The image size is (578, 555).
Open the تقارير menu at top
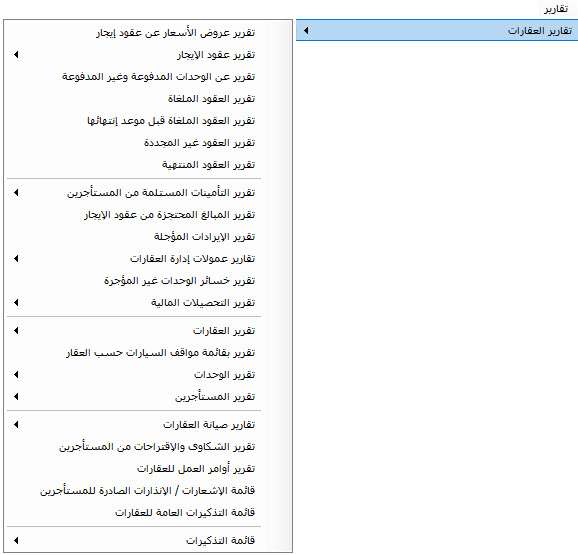point(556,9)
